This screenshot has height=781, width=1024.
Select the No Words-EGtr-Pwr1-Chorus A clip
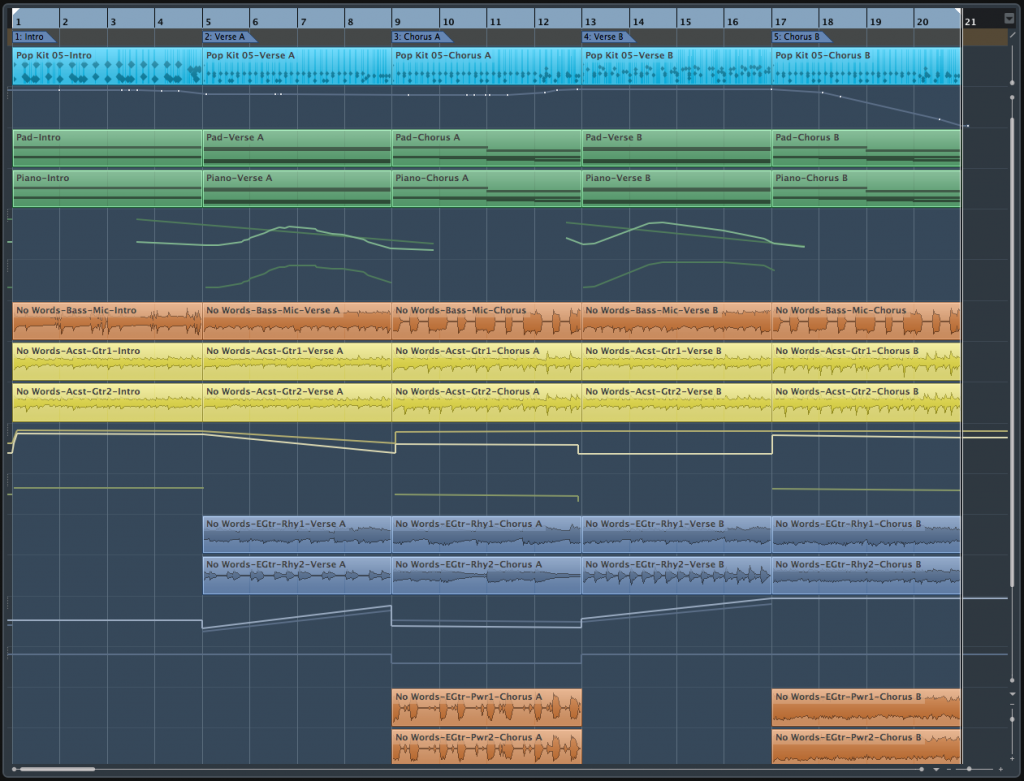click(x=487, y=707)
